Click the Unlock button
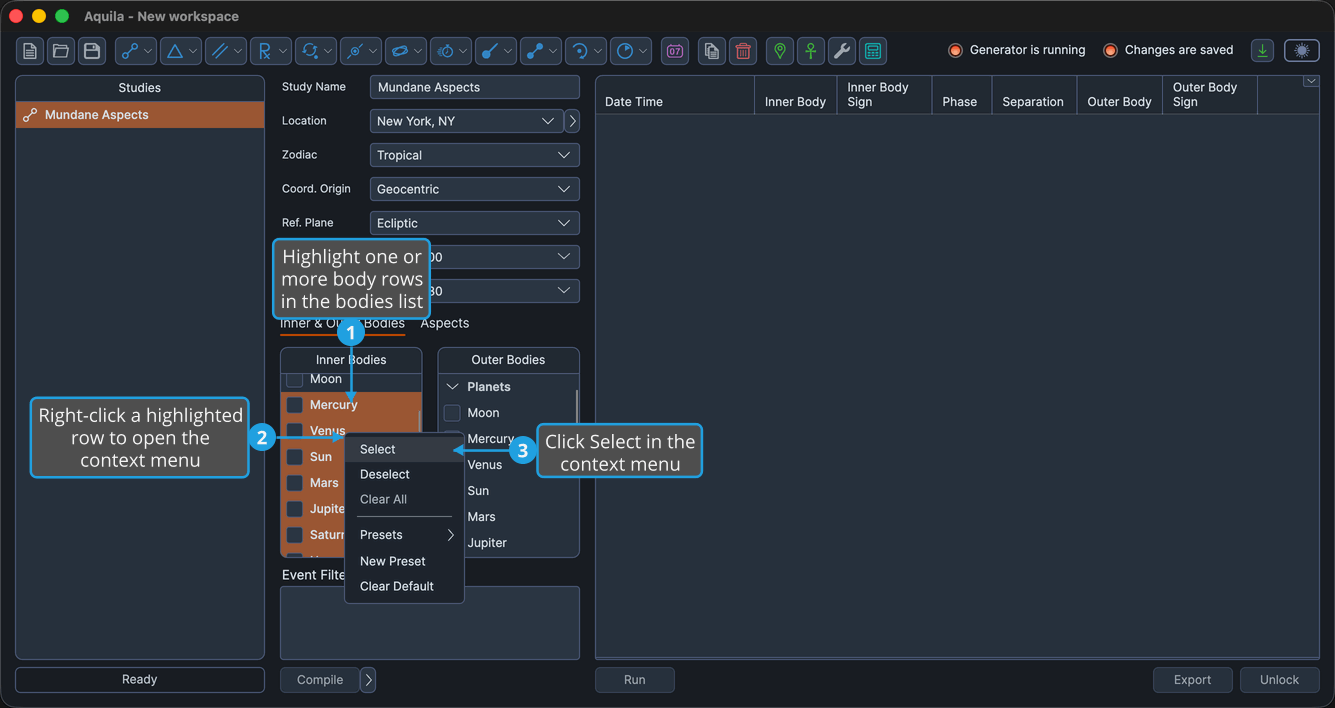Image resolution: width=1335 pixels, height=708 pixels. coord(1280,680)
